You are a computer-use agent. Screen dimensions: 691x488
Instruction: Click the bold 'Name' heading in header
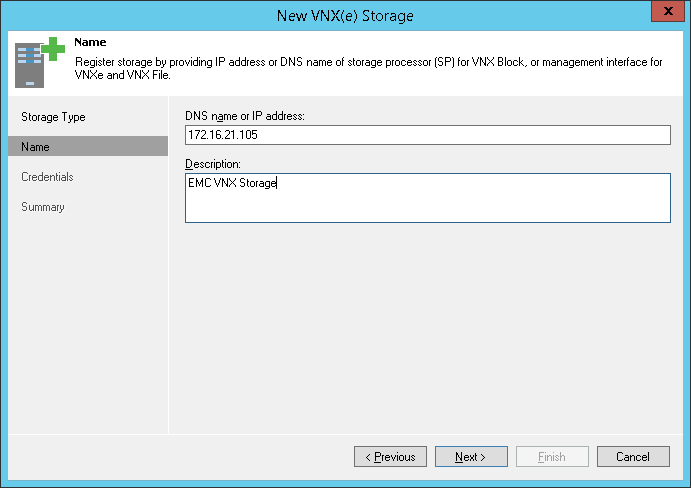(90, 43)
